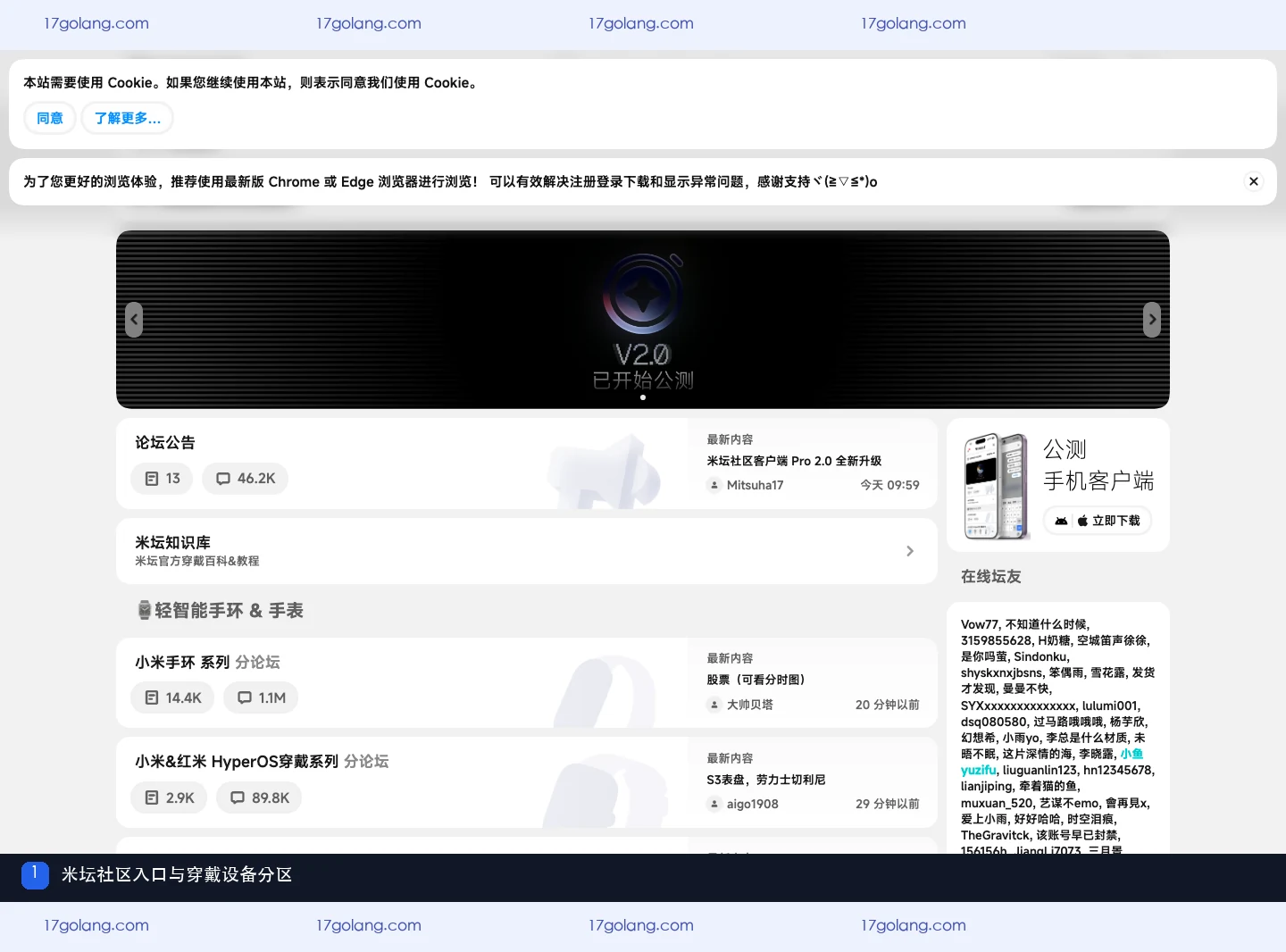Open the latest post S3表盘，劳力士切利尼
Viewport: 1286px width, 952px height.
click(x=766, y=780)
